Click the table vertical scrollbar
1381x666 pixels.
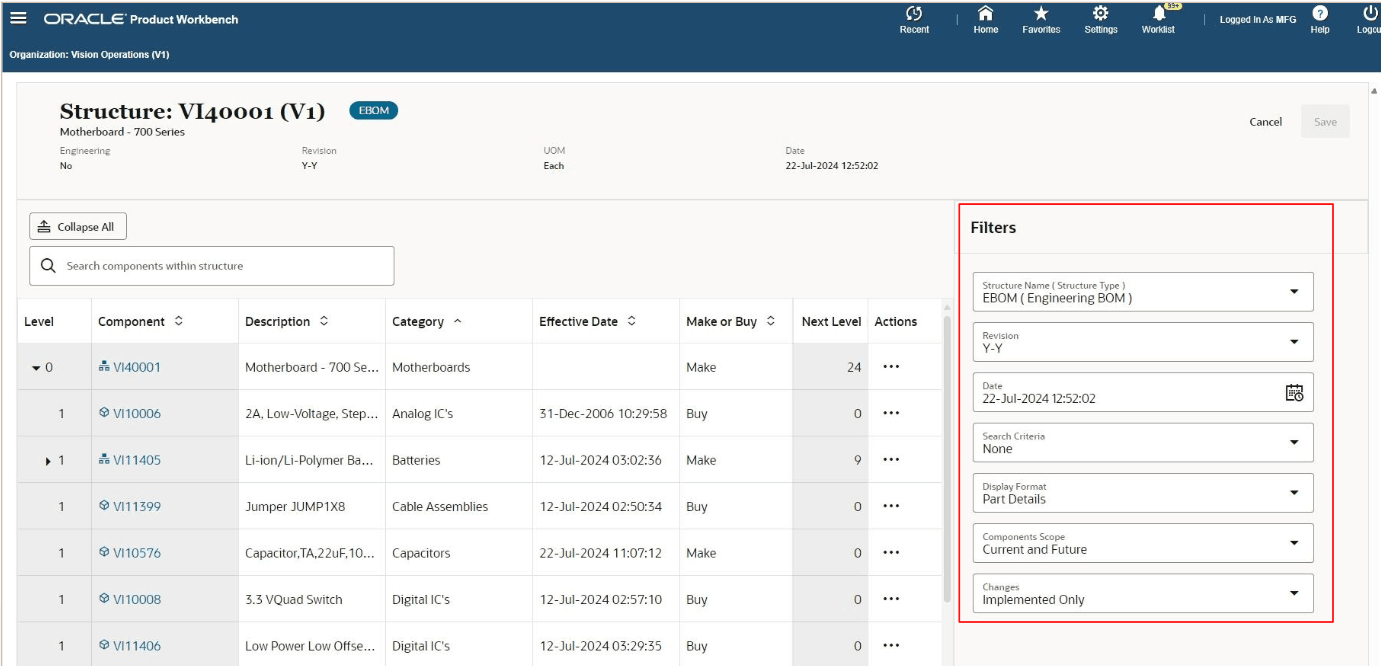[947, 459]
